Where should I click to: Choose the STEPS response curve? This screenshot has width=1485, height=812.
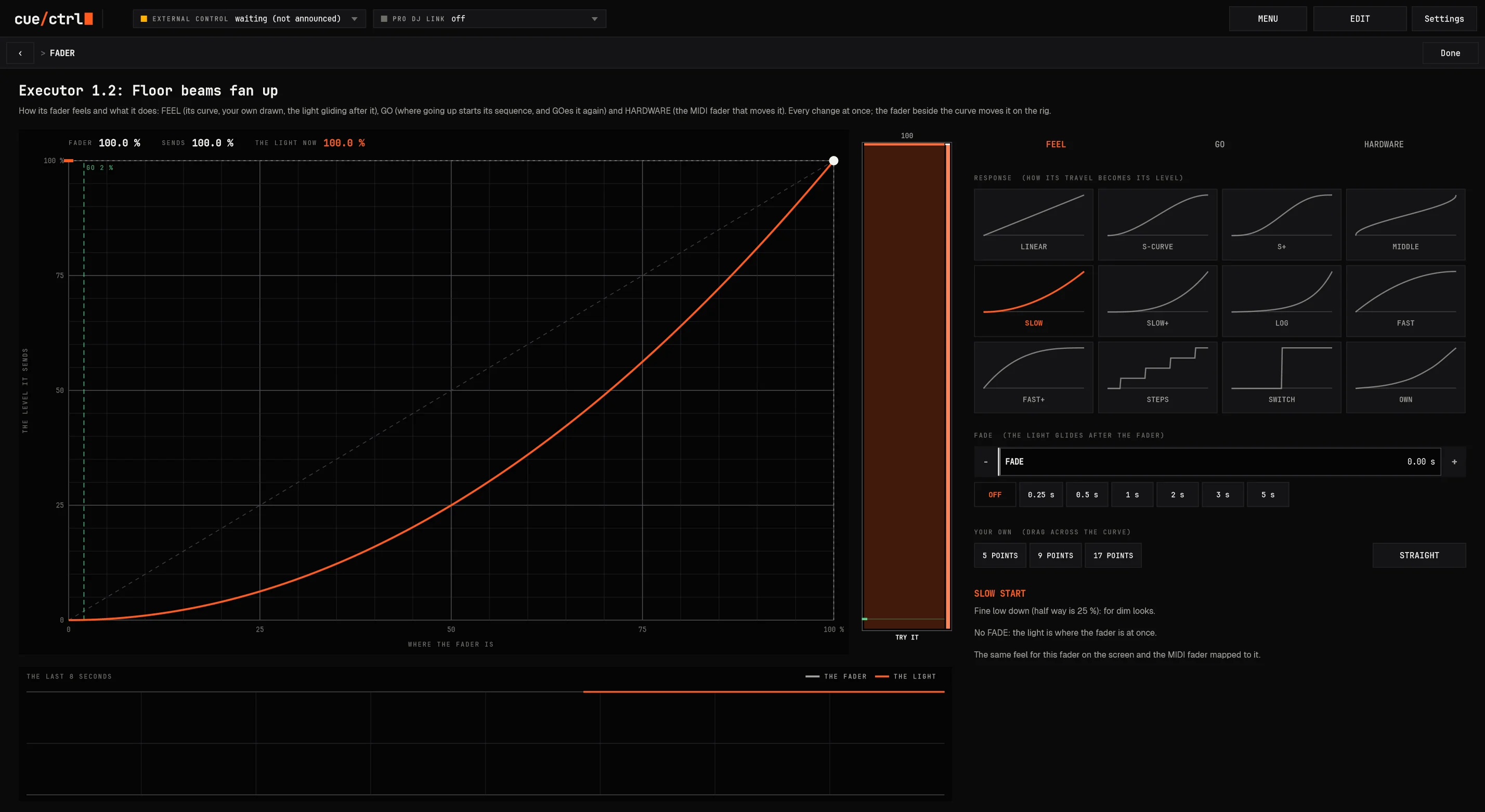pyautogui.click(x=1157, y=377)
